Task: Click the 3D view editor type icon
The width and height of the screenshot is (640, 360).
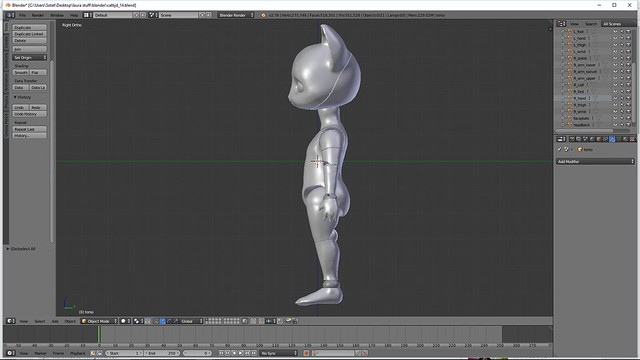Action: click(11, 321)
